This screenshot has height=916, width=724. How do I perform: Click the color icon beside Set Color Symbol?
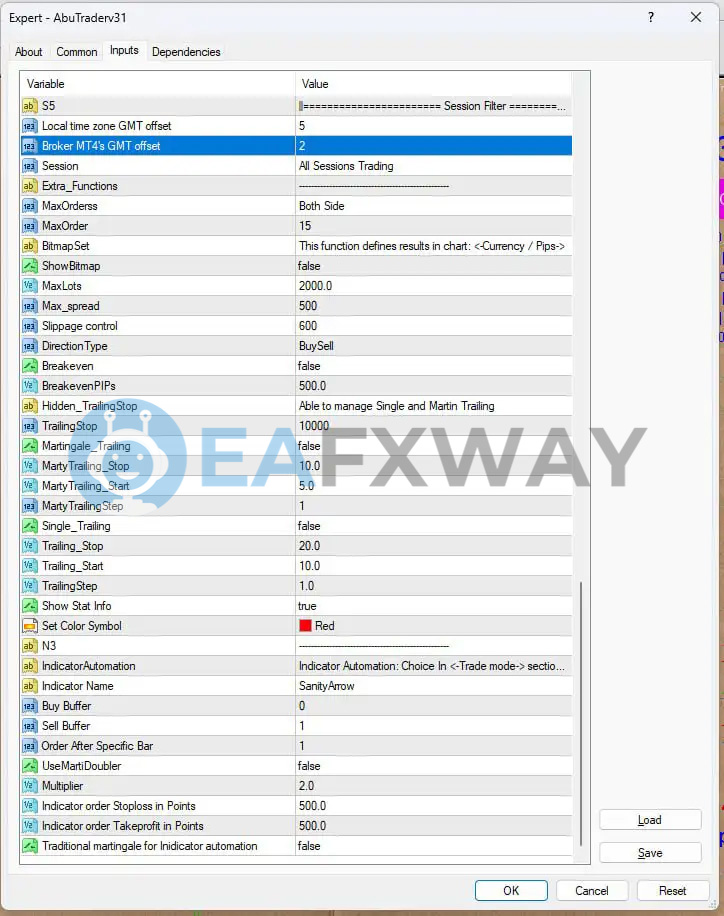(x=29, y=626)
